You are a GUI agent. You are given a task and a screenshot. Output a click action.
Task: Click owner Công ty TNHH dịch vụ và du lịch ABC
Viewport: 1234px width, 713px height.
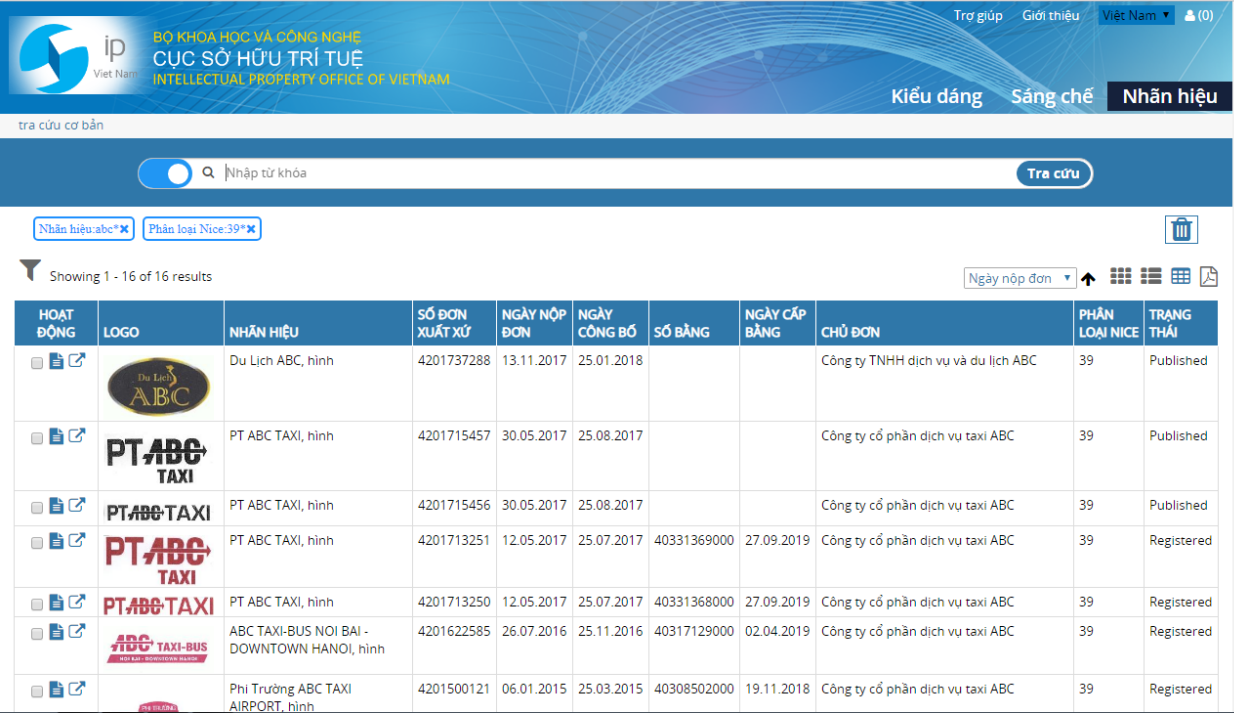[929, 360]
